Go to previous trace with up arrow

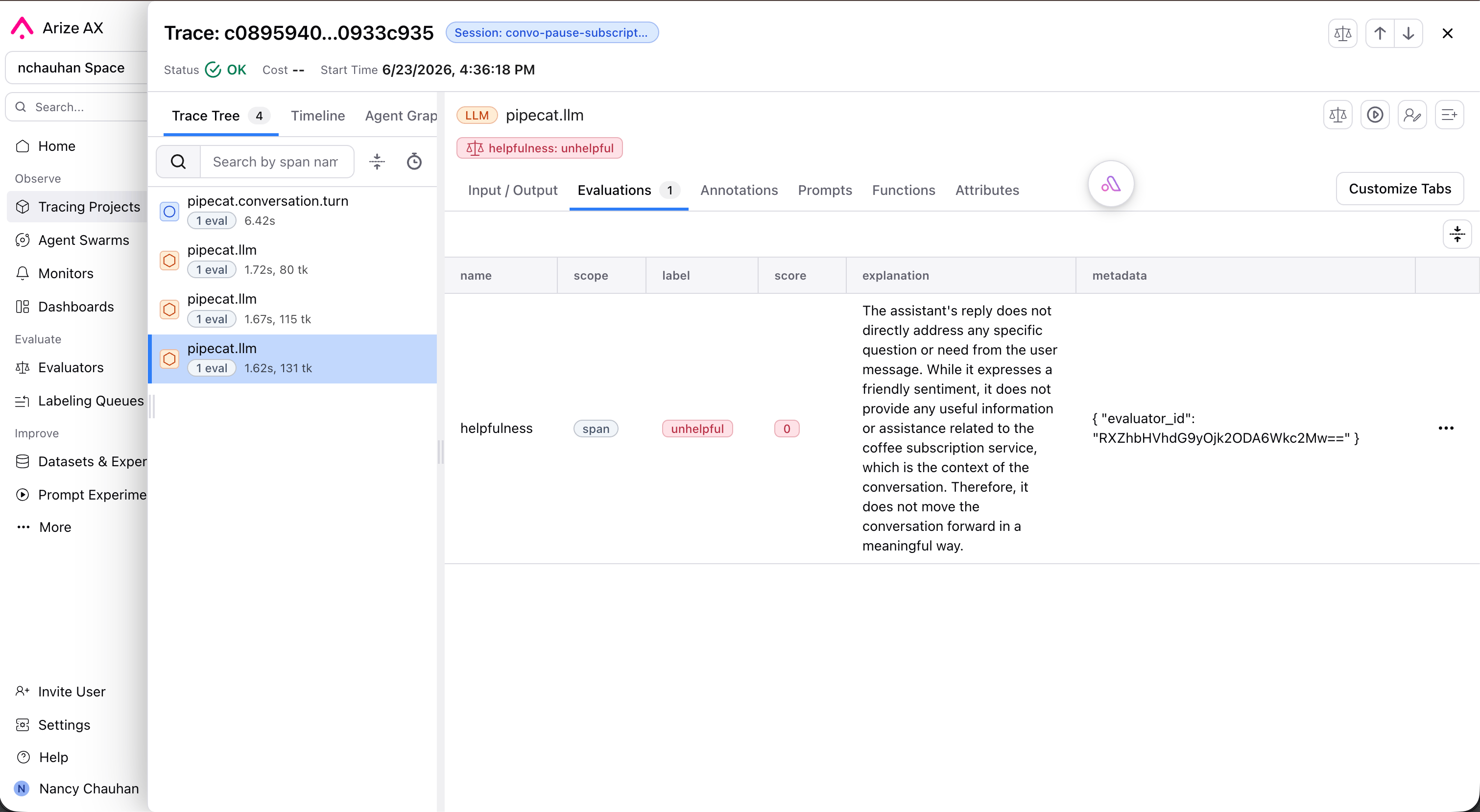click(x=1380, y=33)
